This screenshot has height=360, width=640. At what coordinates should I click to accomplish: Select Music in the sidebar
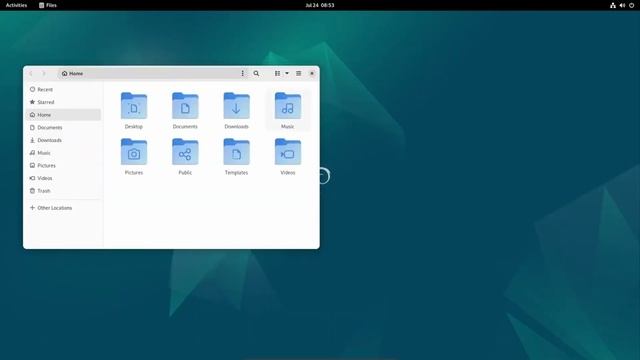pyautogui.click(x=63, y=153)
